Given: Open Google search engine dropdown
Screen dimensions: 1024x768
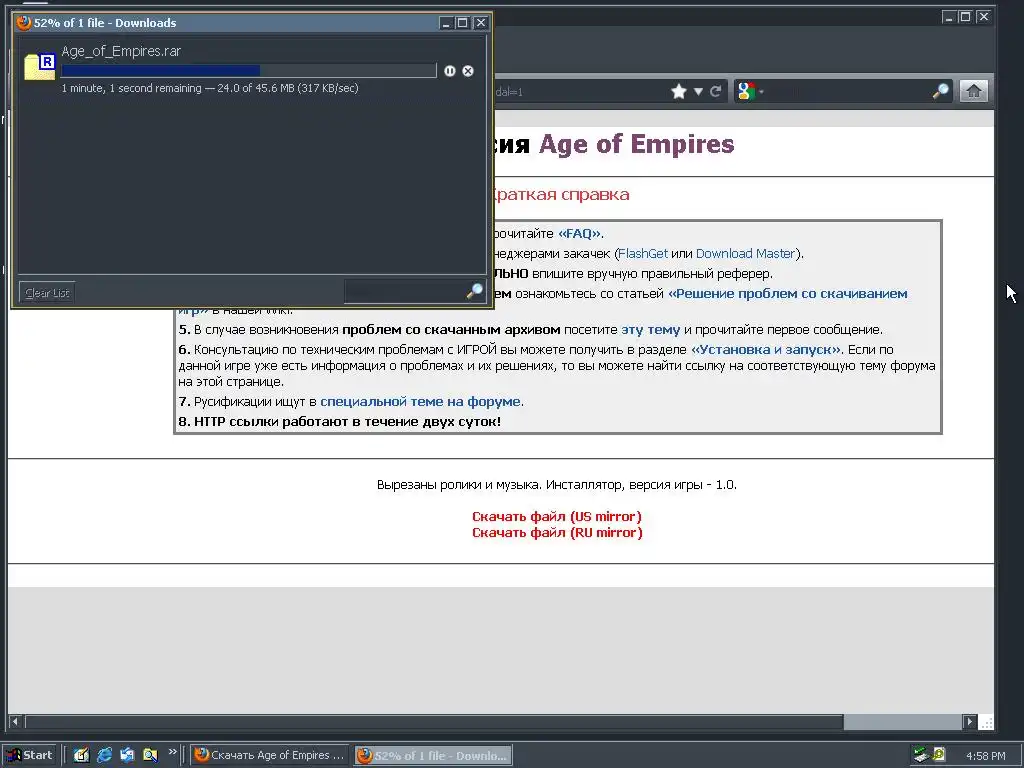Looking at the screenshot, I should point(750,91).
